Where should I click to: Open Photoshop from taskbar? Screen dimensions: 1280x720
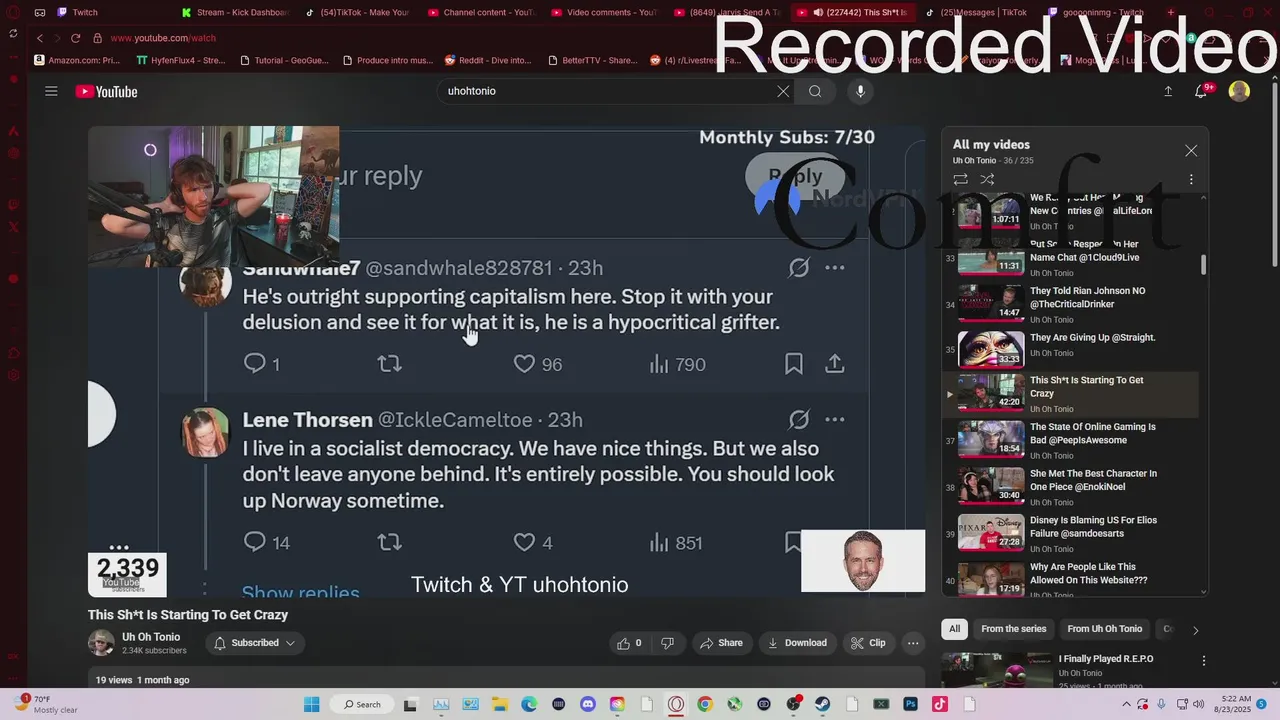(x=910, y=704)
